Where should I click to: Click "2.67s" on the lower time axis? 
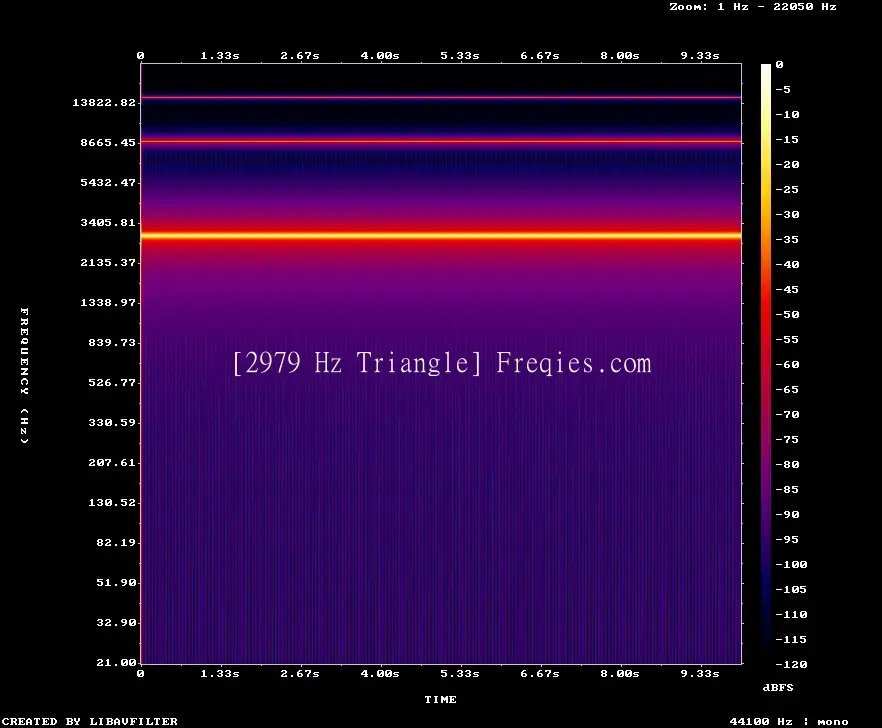point(300,673)
